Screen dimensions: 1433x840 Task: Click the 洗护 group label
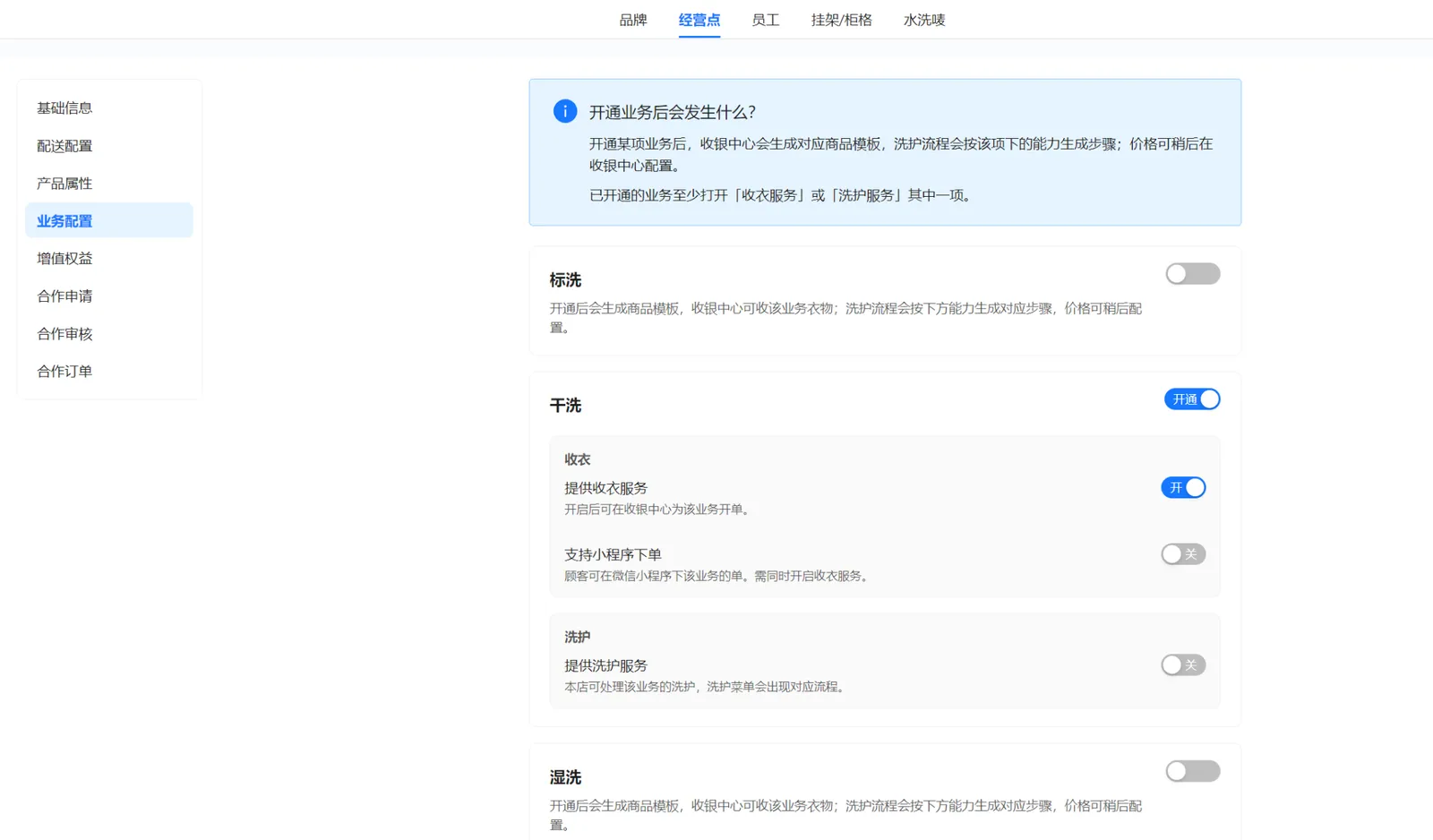pyautogui.click(x=577, y=637)
